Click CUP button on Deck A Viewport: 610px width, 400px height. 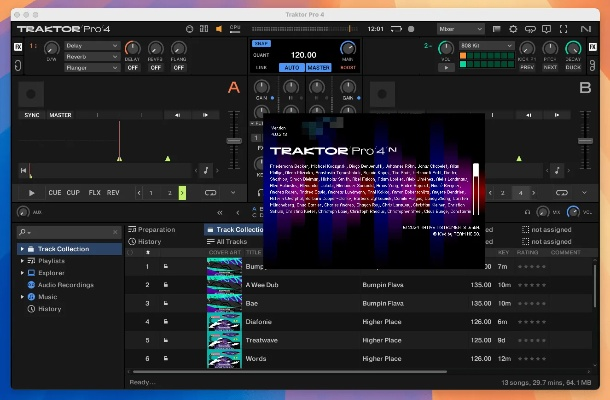point(73,193)
